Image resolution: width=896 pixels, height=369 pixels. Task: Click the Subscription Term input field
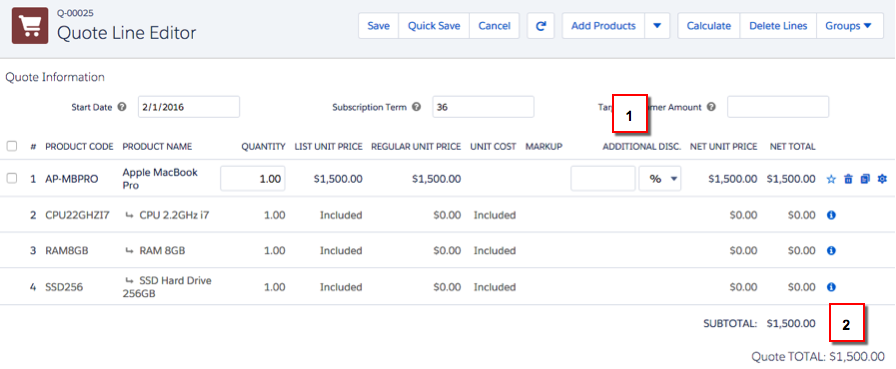pyautogui.click(x=483, y=107)
